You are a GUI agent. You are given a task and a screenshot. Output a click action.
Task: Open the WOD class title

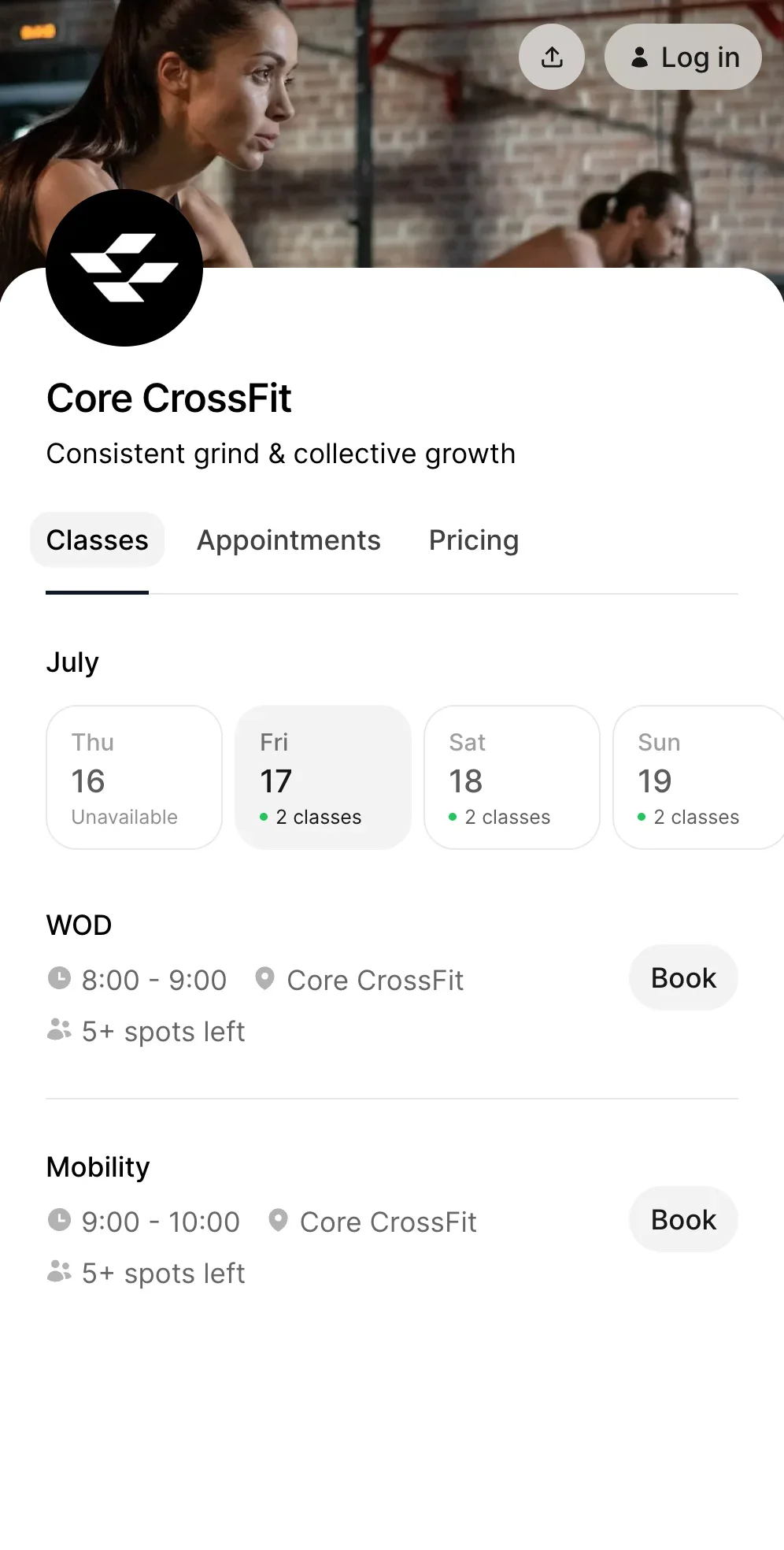(x=80, y=925)
